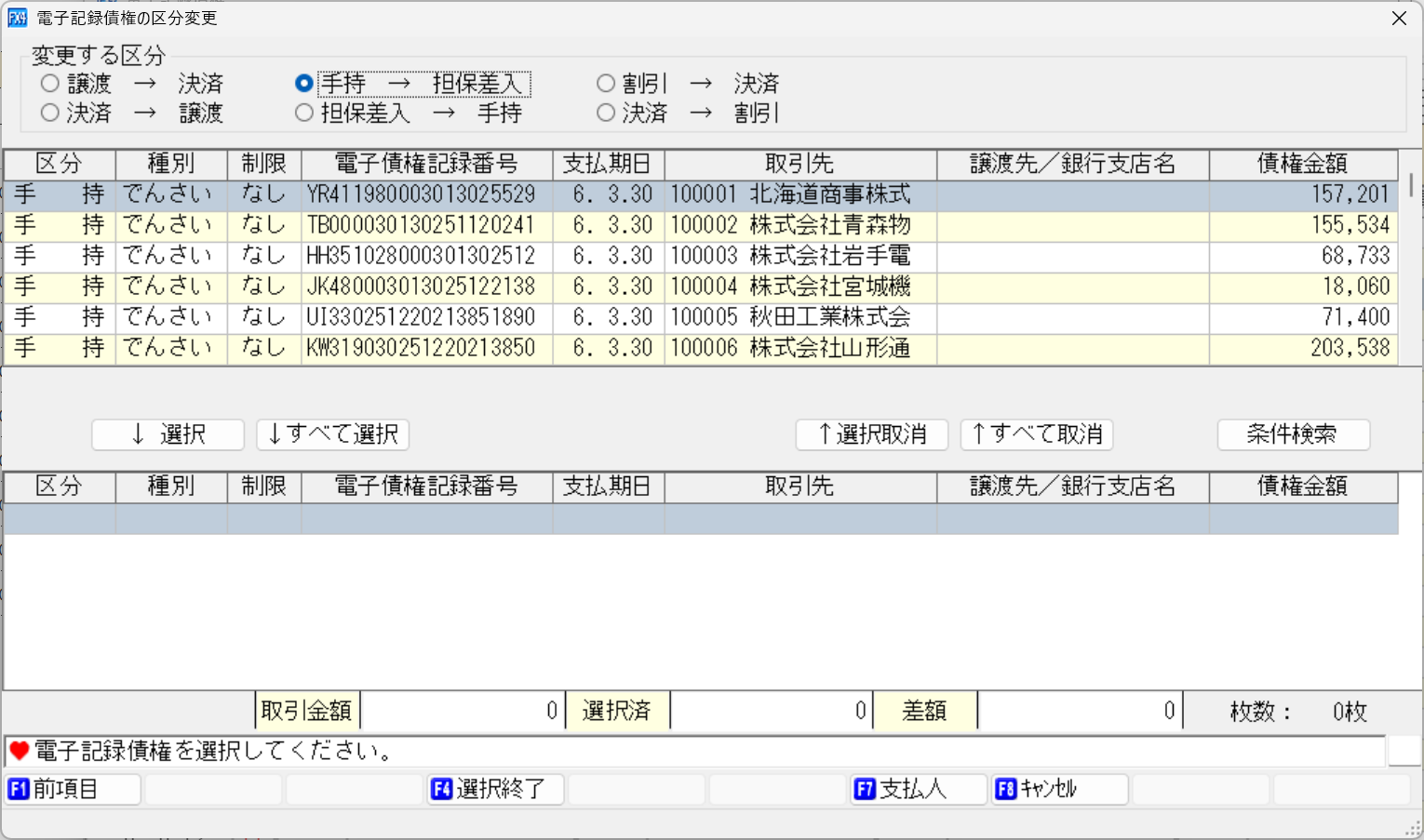Image resolution: width=1424 pixels, height=840 pixels.
Task: Select the 担保差入 → 手持 radio option
Action: click(303, 113)
